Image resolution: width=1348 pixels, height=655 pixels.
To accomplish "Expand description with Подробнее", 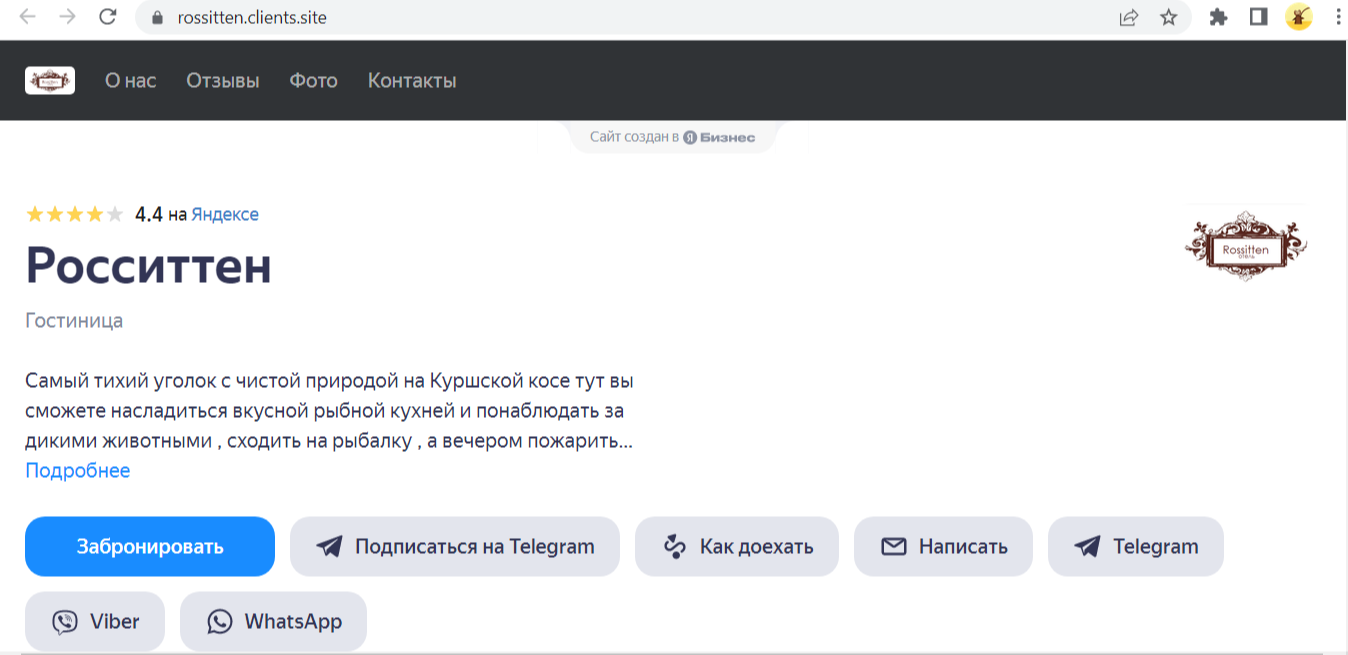I will tap(78, 470).
